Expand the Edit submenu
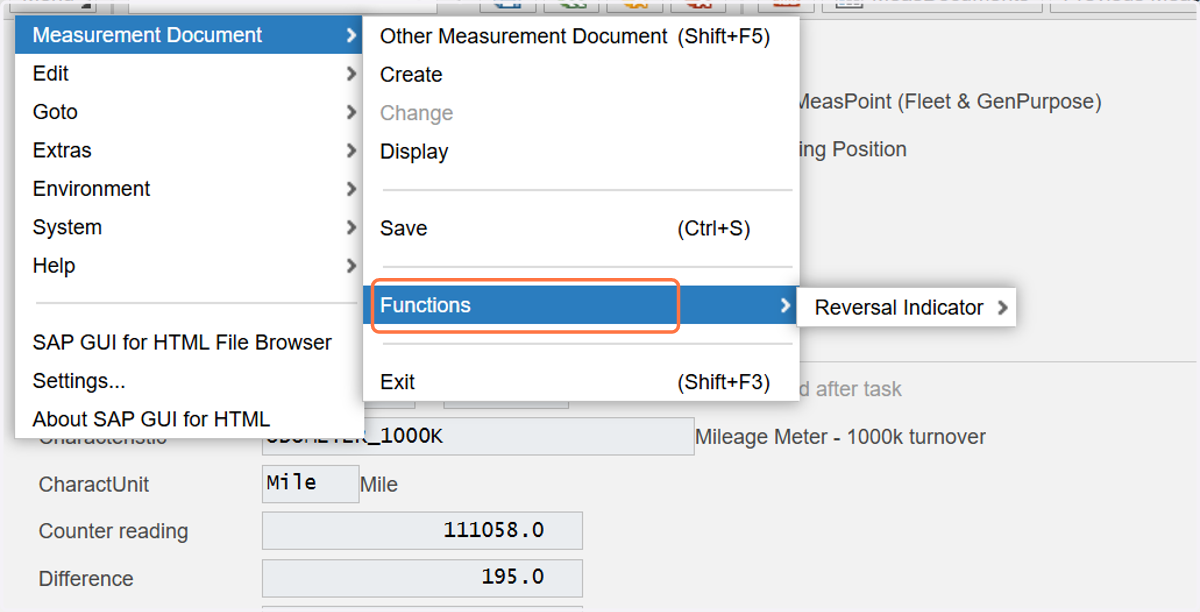The height and width of the screenshot is (612, 1200). [189, 74]
